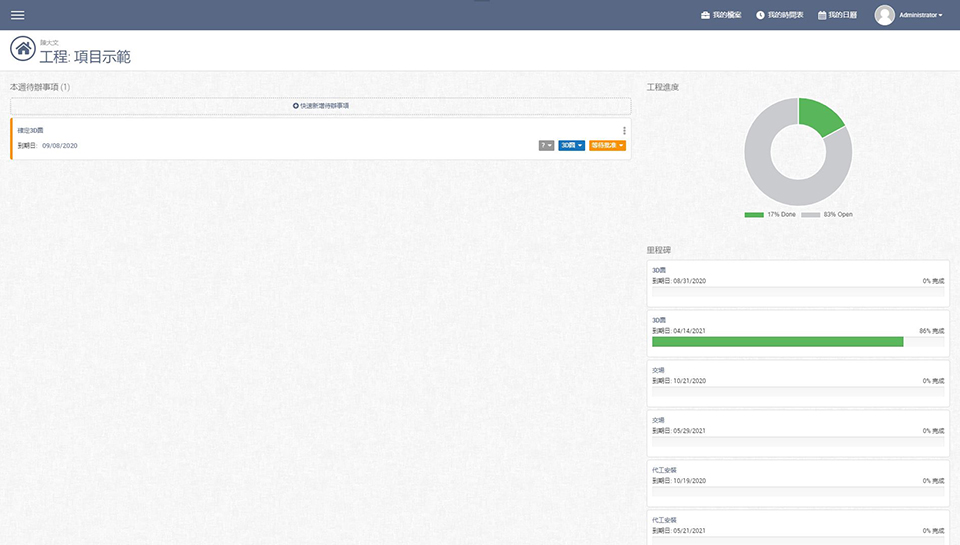The image size is (960, 545).
Task: Open the orange 等待批准 status dropdown
Action: [607, 146]
